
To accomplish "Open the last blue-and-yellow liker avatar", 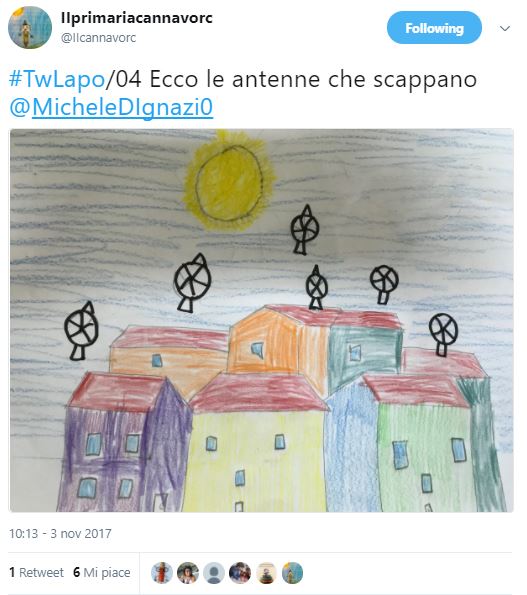I will tap(292, 573).
